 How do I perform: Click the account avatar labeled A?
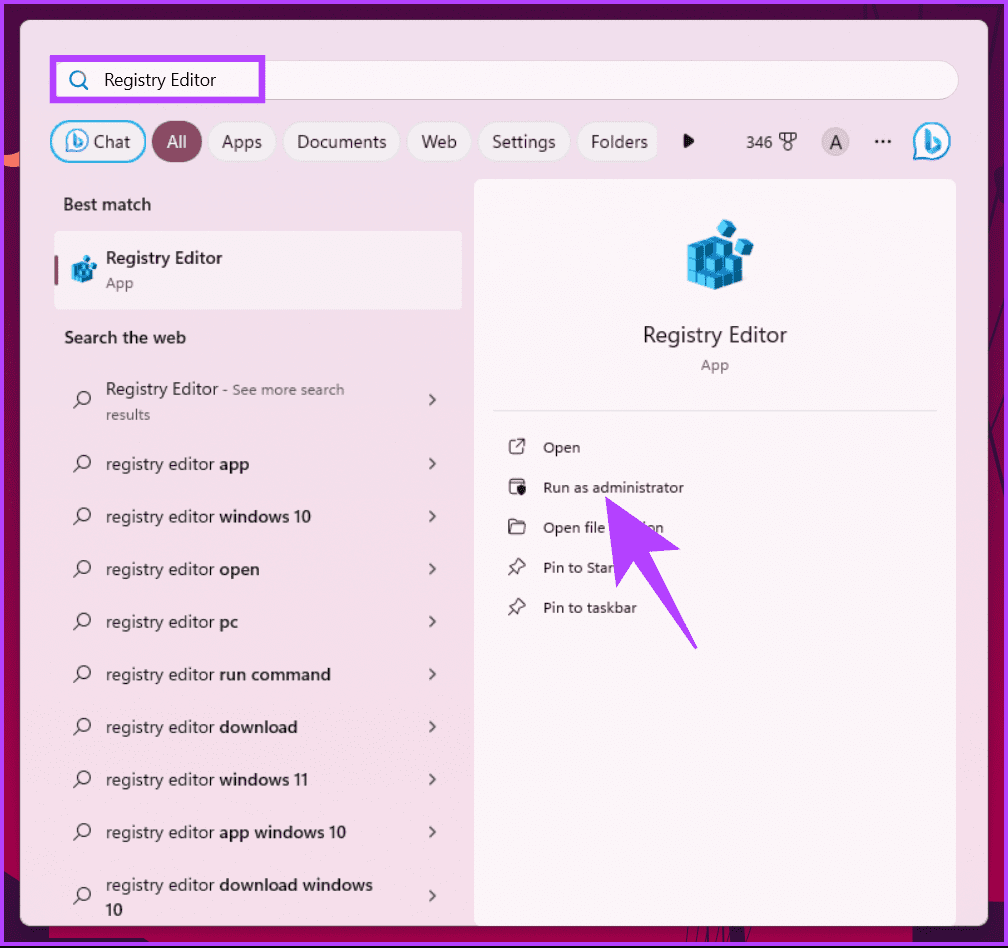point(835,141)
